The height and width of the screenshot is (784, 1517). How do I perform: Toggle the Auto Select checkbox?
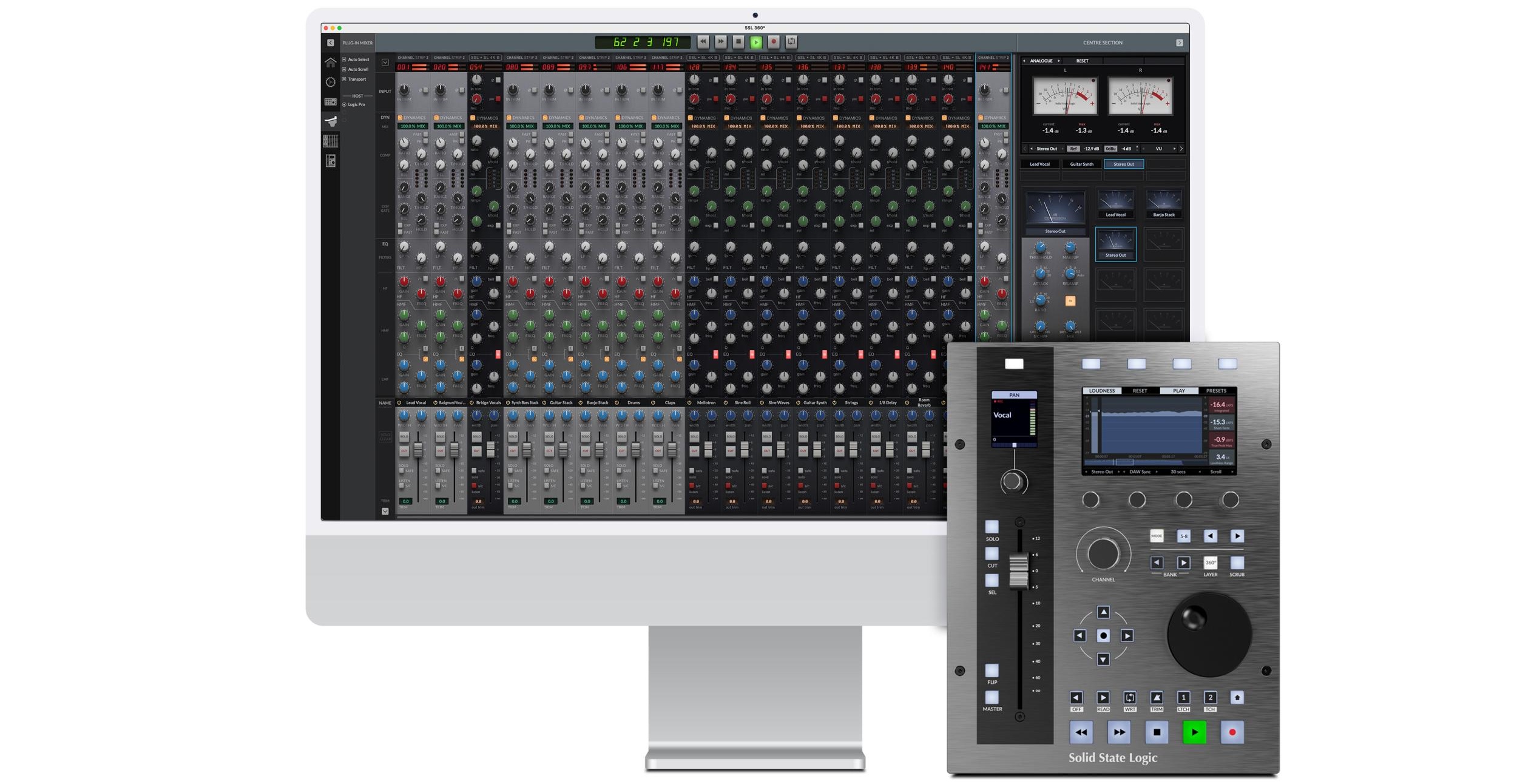click(x=344, y=59)
